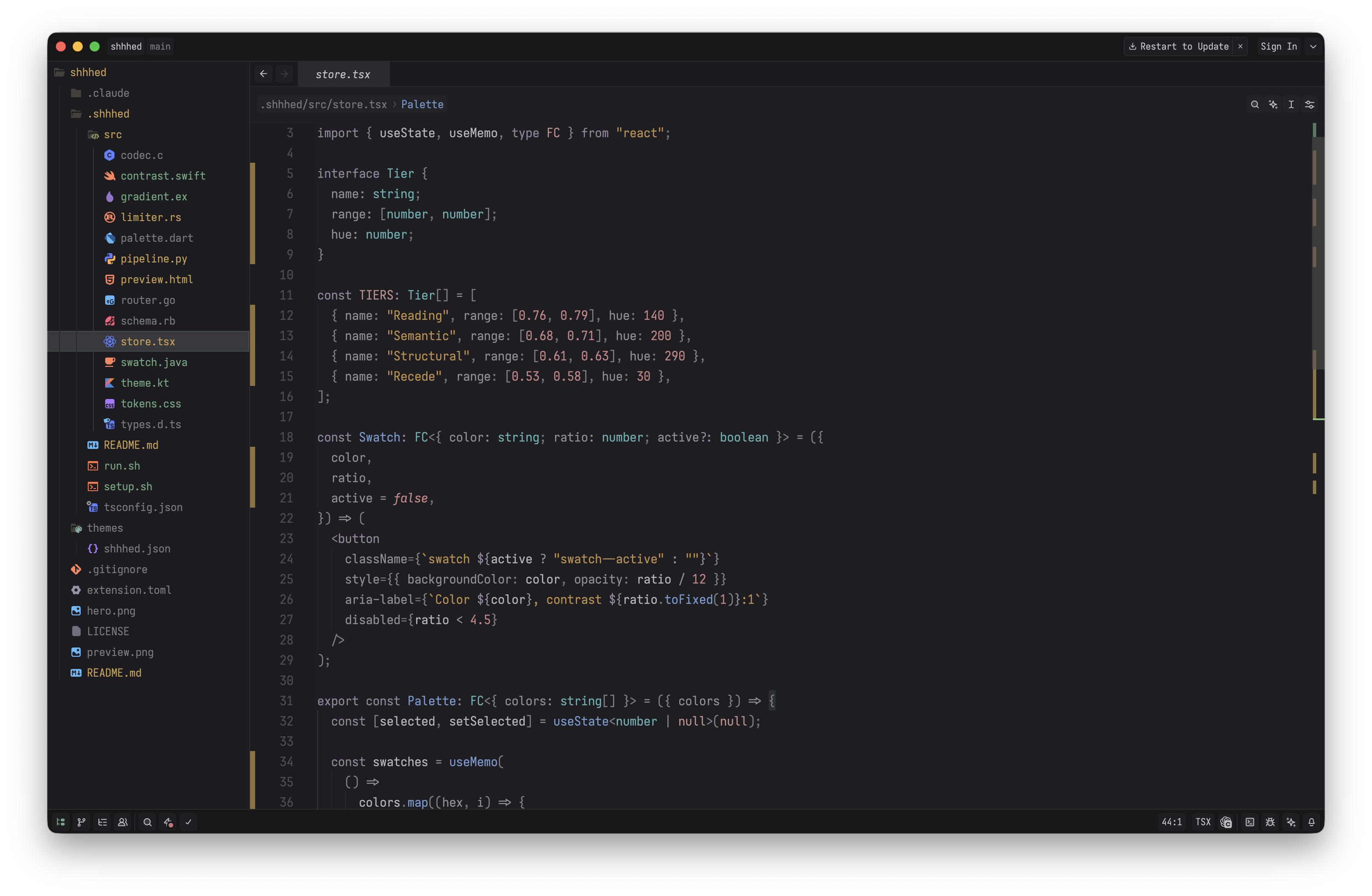
Task: Open the main branch switcher
Action: pyautogui.click(x=160, y=46)
